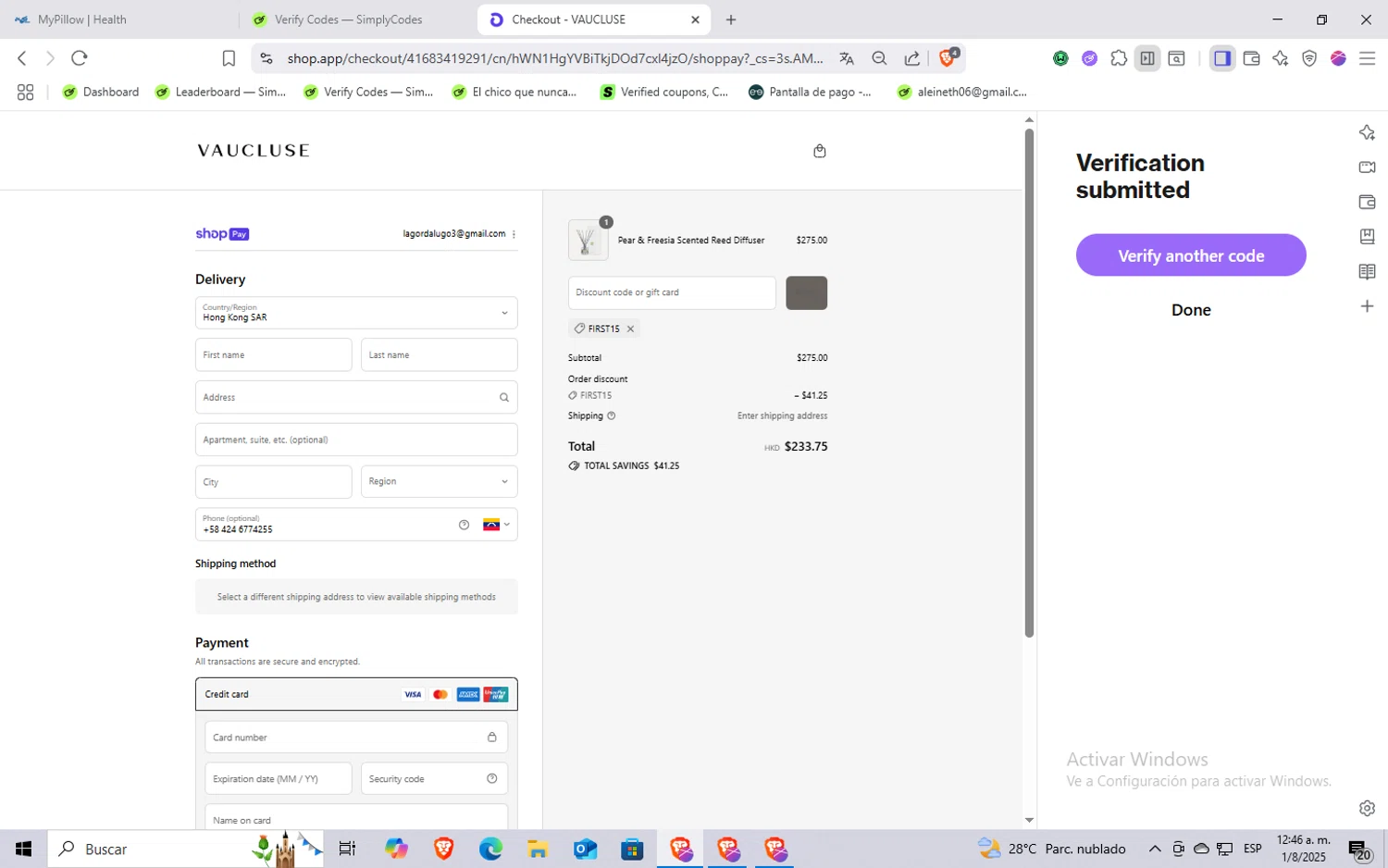Image resolution: width=1388 pixels, height=868 pixels.
Task: Open sidebar settings gear icon
Action: [1367, 808]
